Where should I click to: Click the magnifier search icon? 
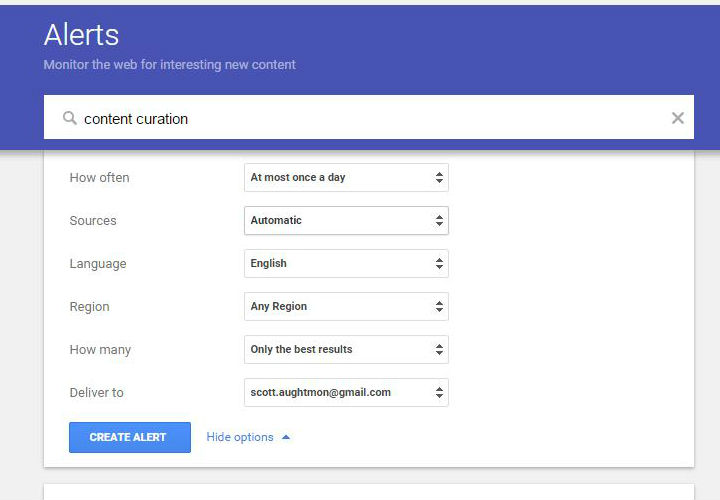[x=69, y=118]
